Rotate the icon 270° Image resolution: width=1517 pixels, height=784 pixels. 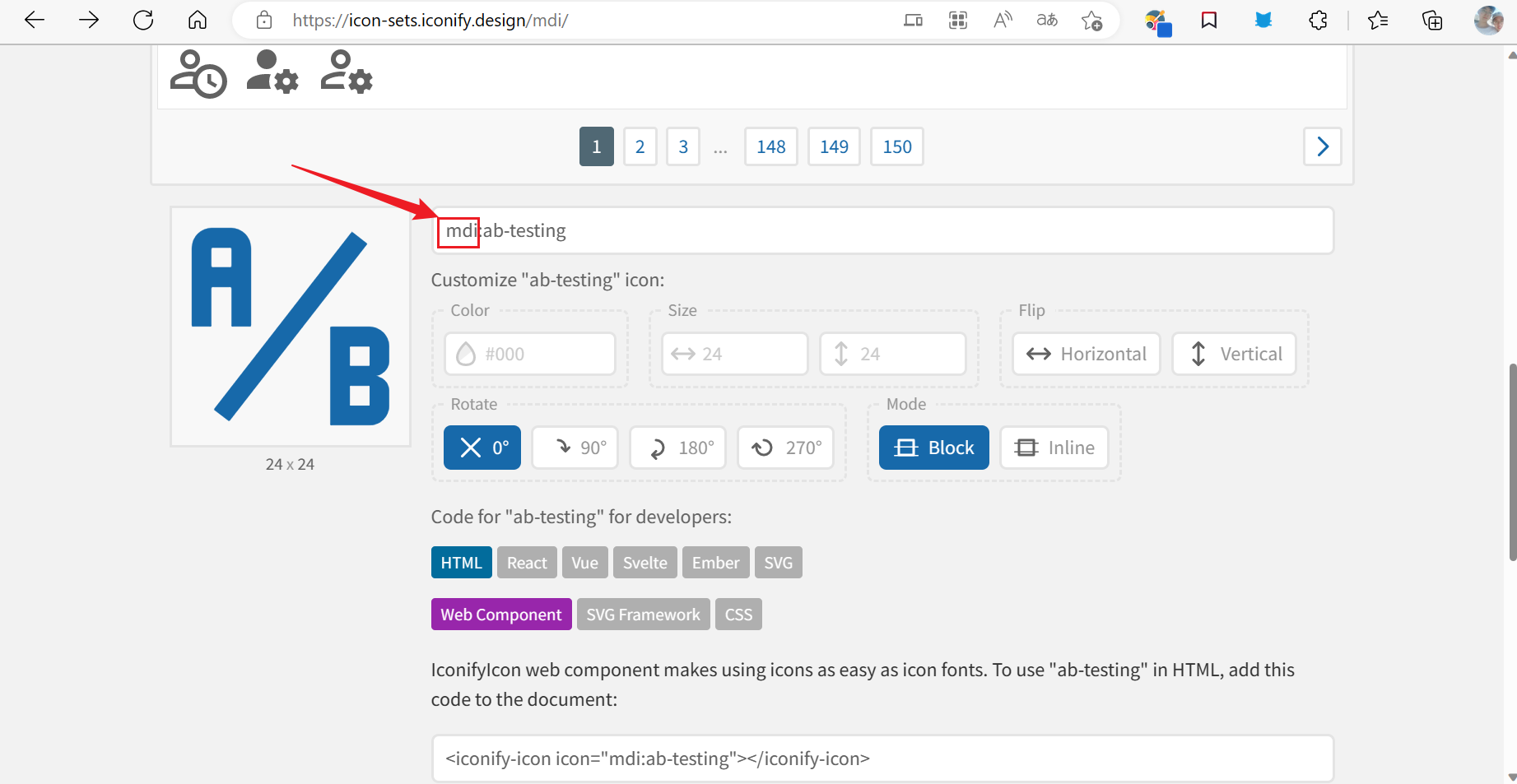[x=786, y=448]
